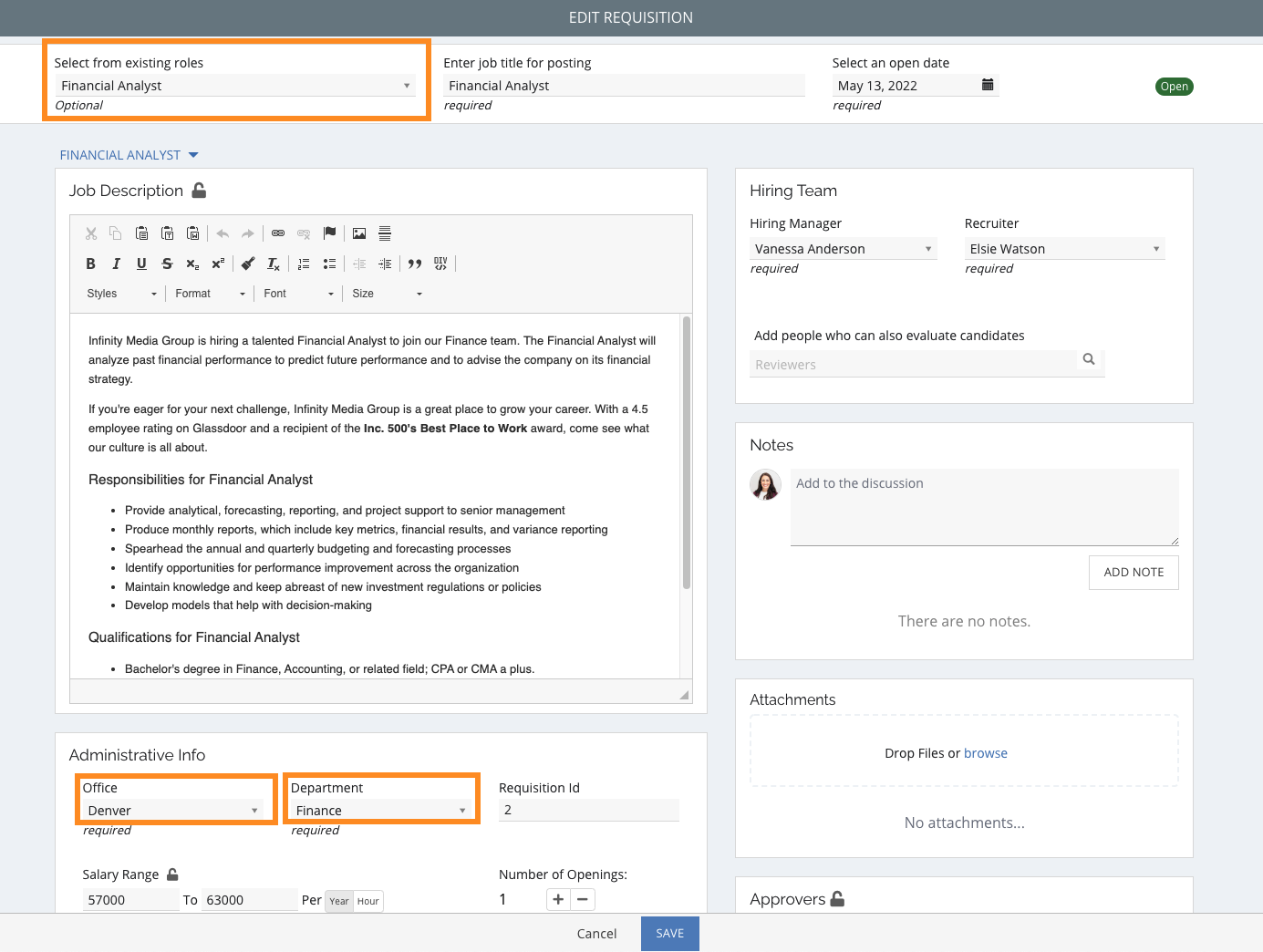Click the Undo arrow icon
Viewport: 1263px width, 952px height.
click(x=223, y=233)
